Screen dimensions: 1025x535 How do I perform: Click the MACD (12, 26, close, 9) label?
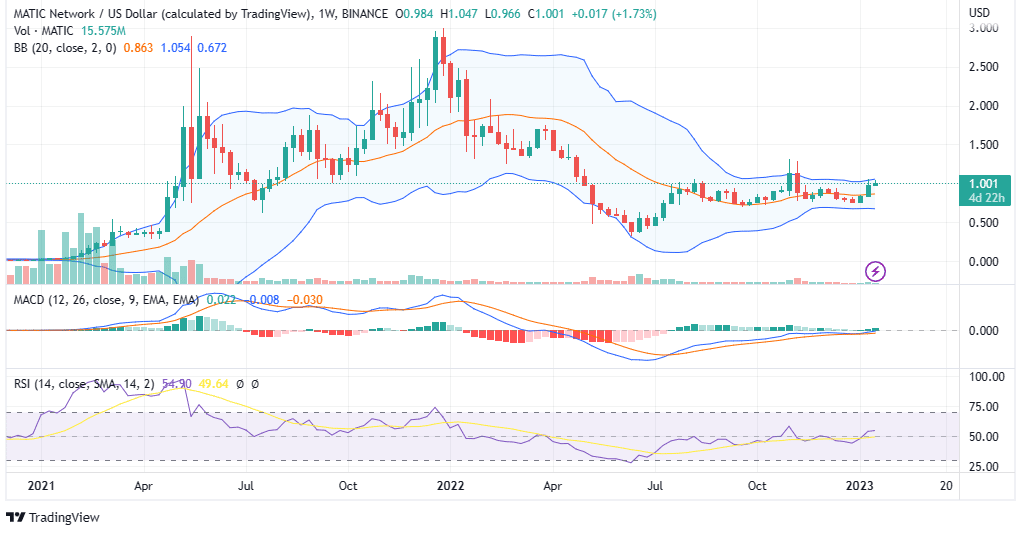(107, 300)
